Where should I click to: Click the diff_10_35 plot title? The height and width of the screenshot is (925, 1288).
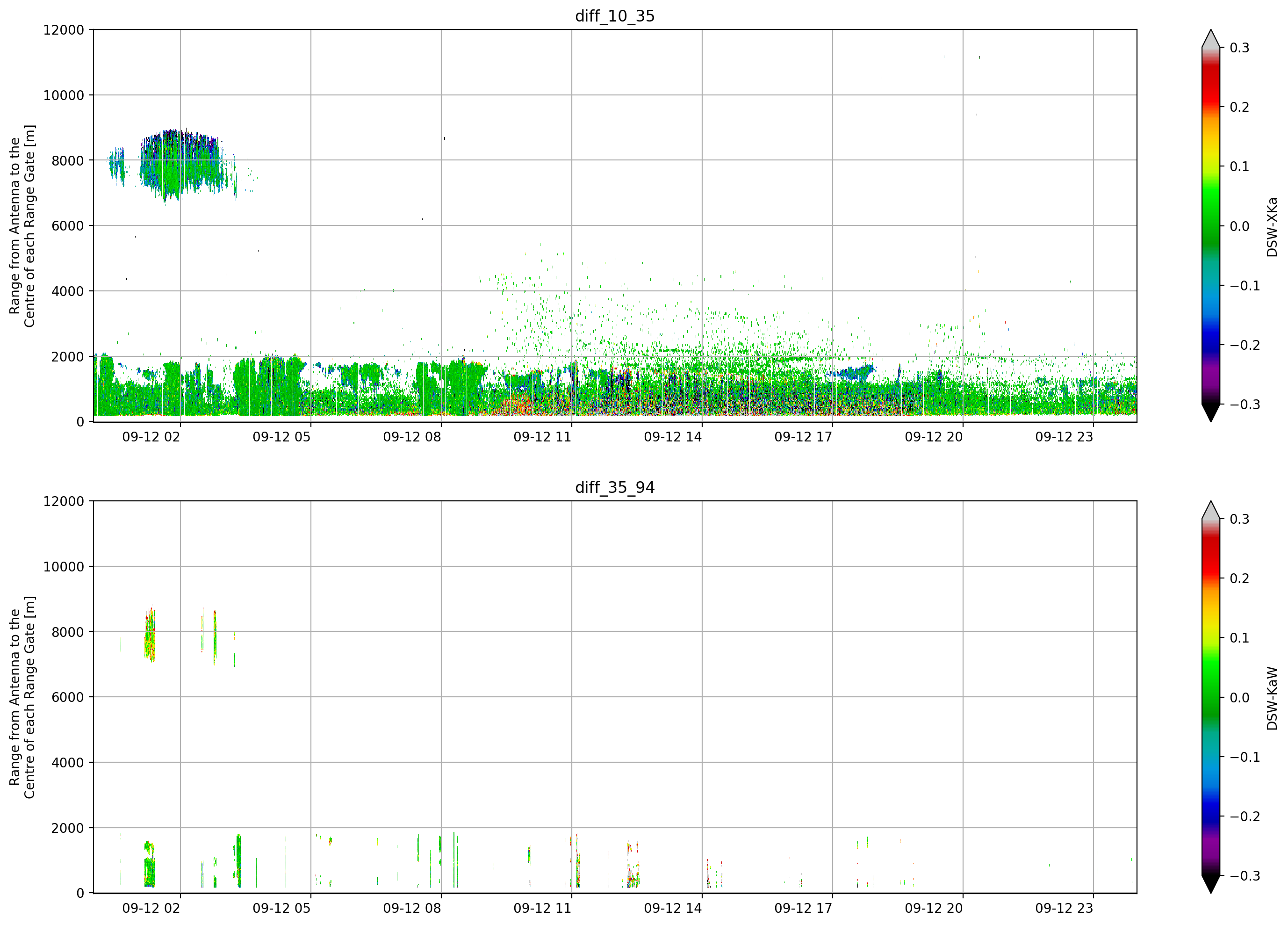click(615, 16)
